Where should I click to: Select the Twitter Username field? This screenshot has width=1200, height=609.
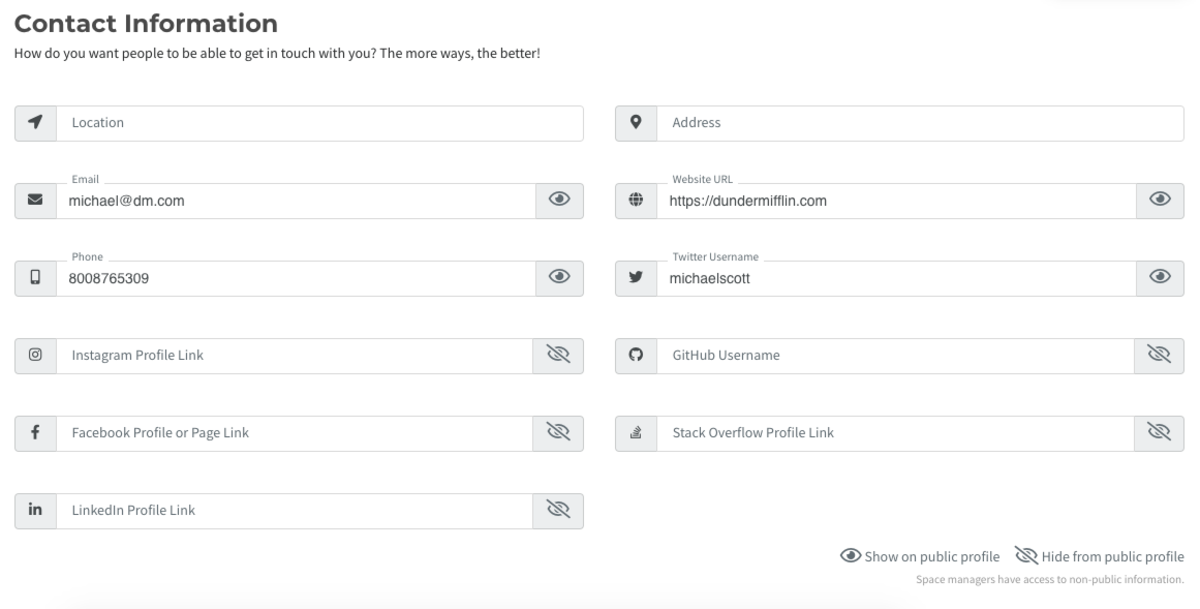(x=896, y=278)
